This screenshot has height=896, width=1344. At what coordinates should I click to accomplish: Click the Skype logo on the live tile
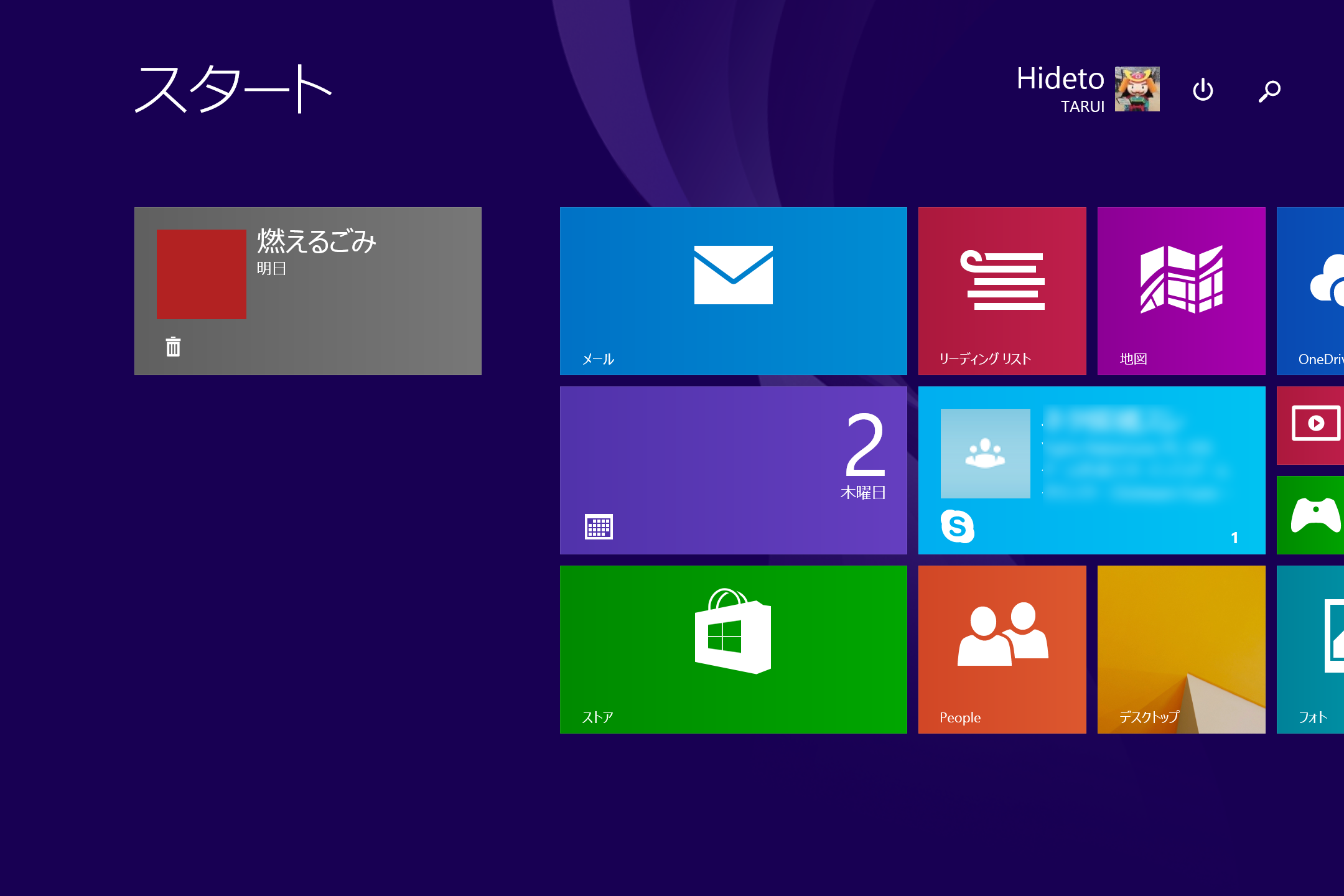(957, 526)
